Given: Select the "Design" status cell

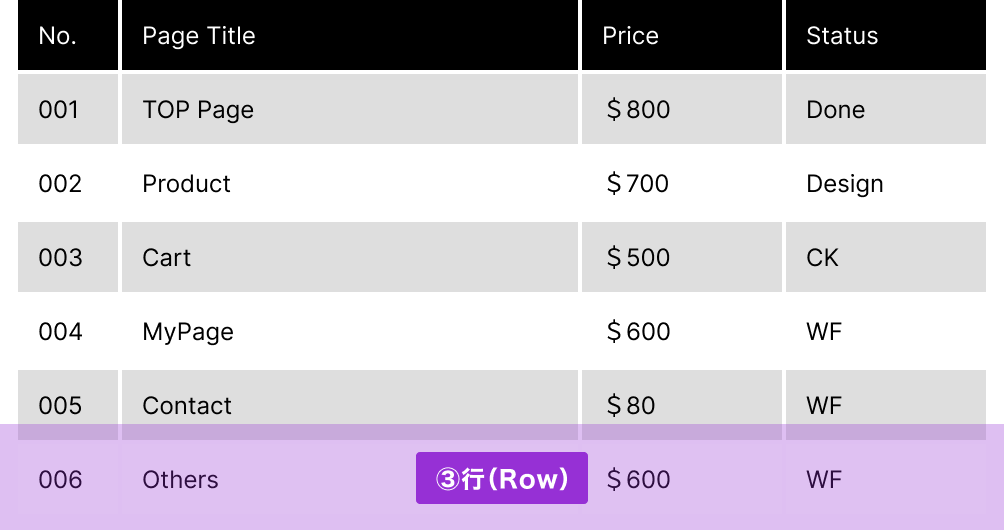Looking at the screenshot, I should coord(845,184).
